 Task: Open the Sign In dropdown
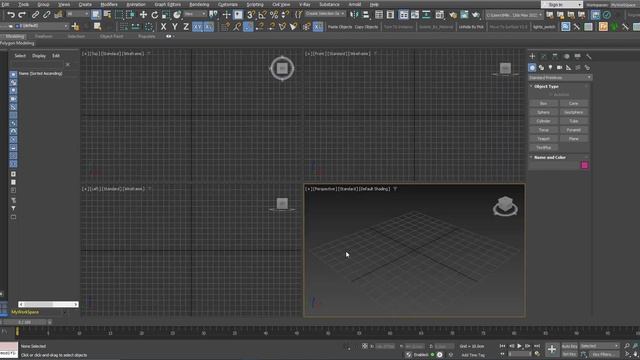click(562, 4)
